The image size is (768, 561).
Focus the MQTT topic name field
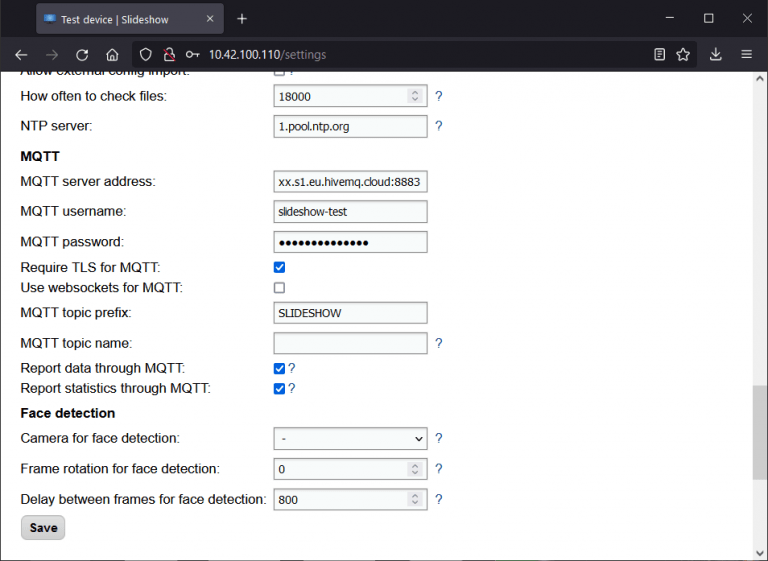[x=350, y=343]
